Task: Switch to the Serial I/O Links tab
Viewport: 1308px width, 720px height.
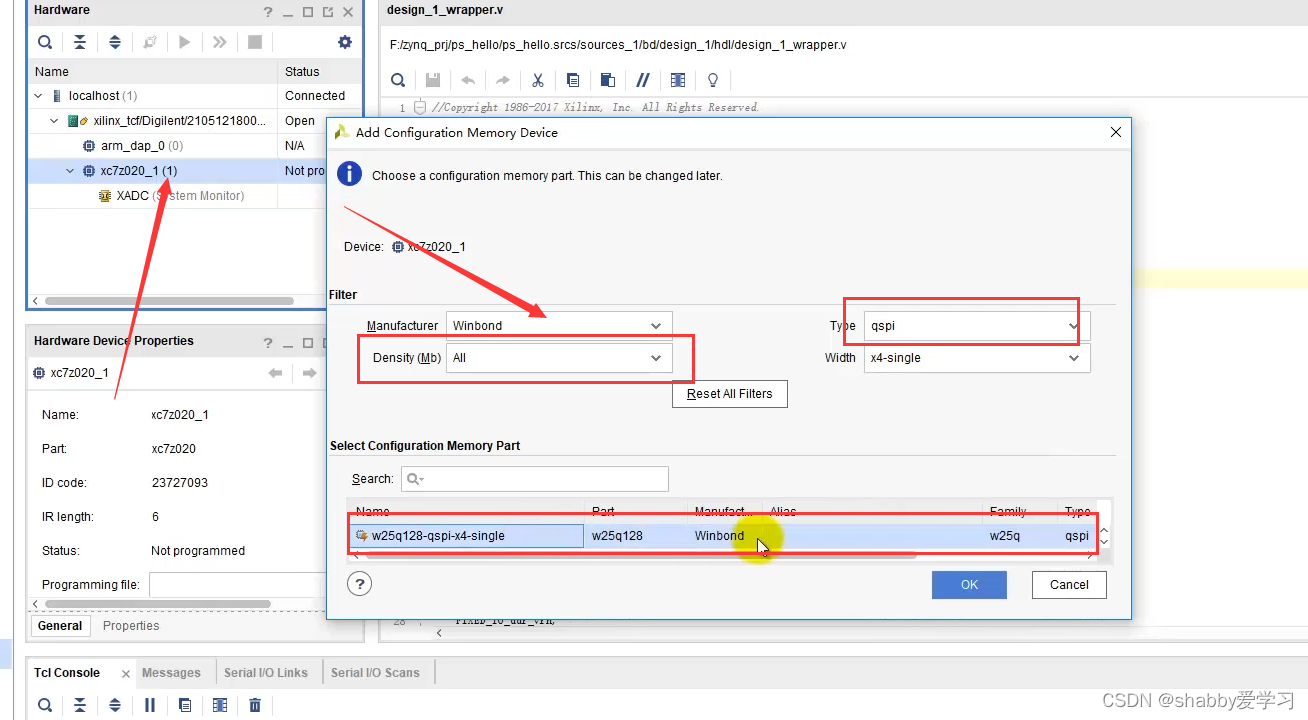Action: 265,673
